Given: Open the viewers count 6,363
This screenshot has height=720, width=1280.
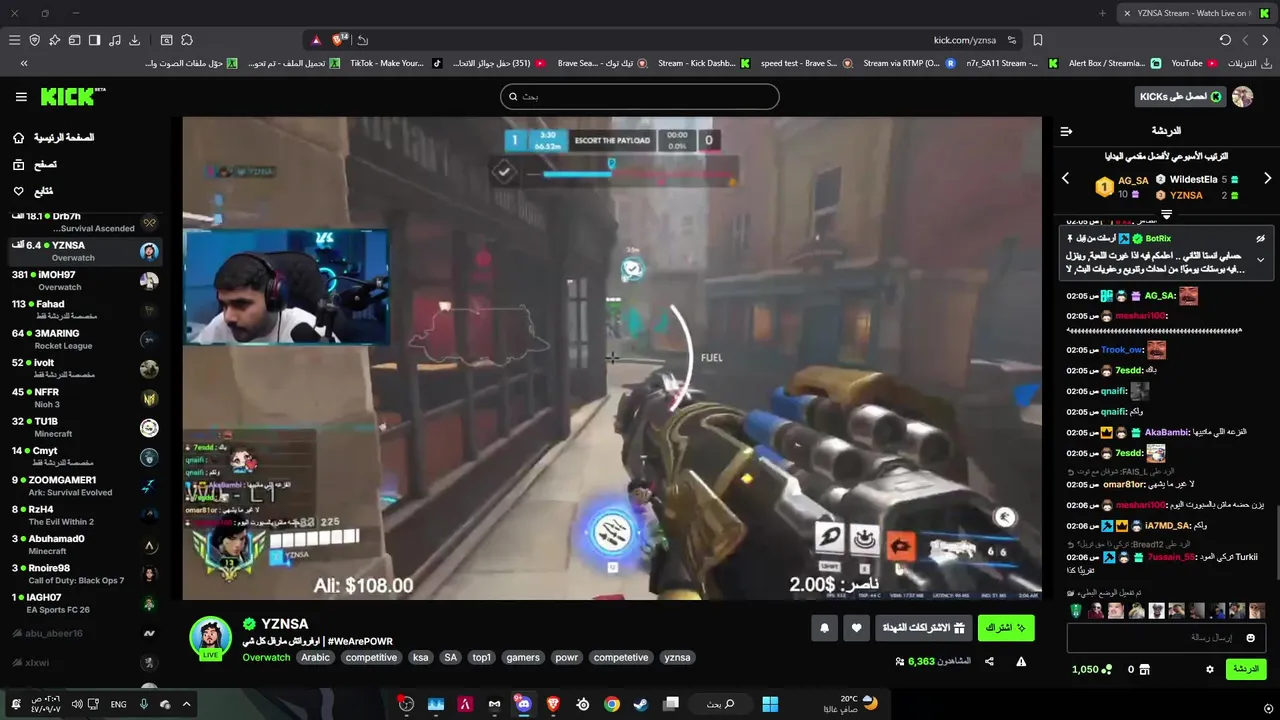Looking at the screenshot, I should (x=933, y=661).
